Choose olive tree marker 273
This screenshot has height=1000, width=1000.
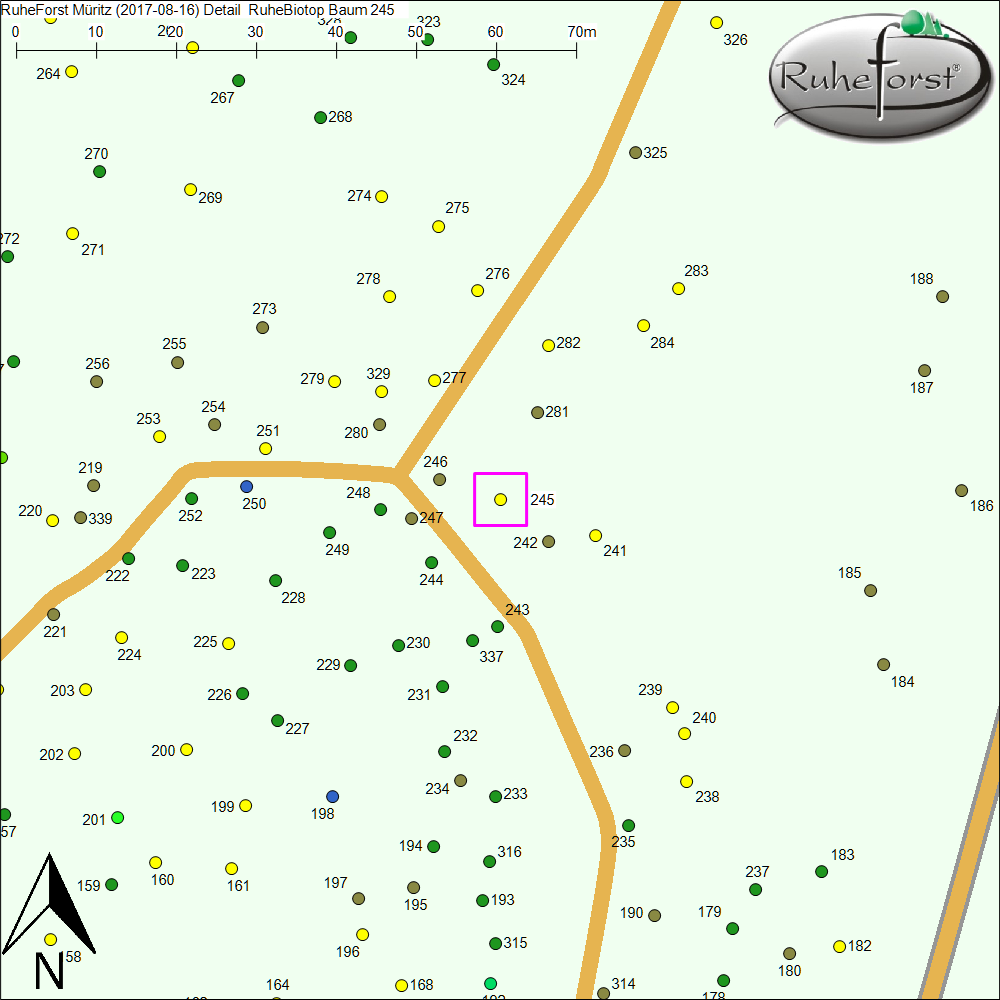(x=262, y=328)
